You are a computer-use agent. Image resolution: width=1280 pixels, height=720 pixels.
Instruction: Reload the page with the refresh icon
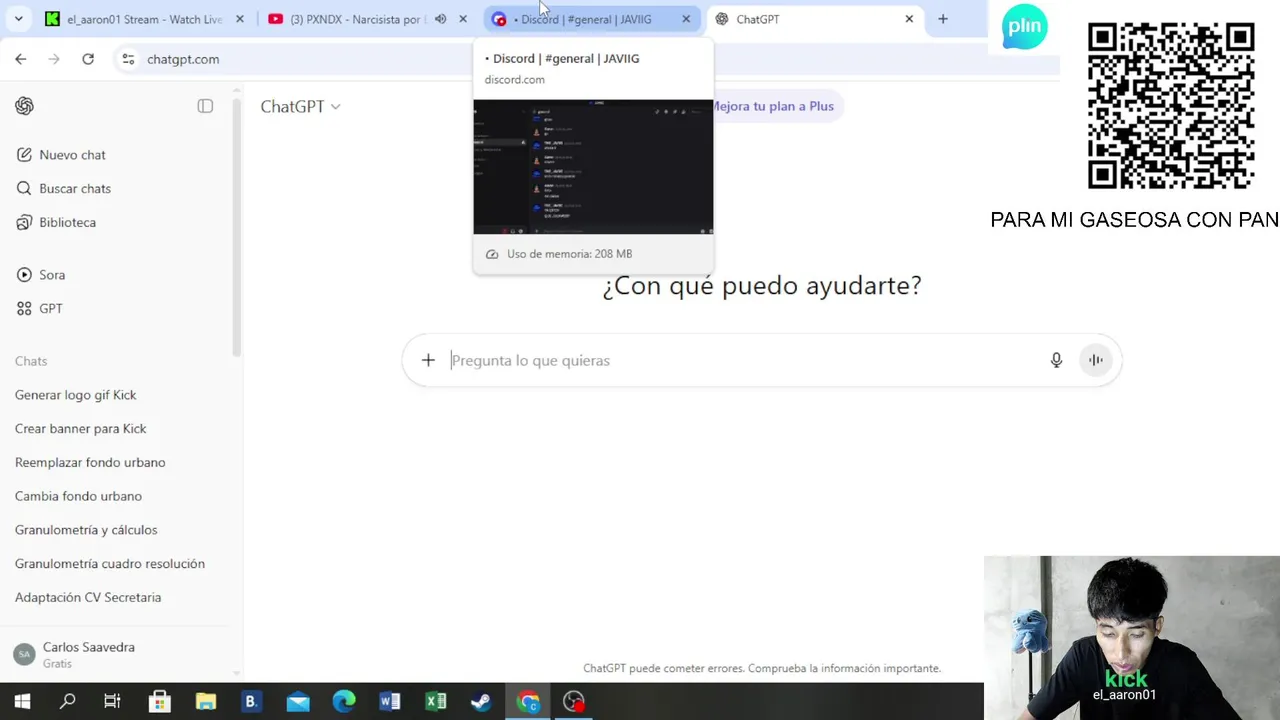(88, 59)
